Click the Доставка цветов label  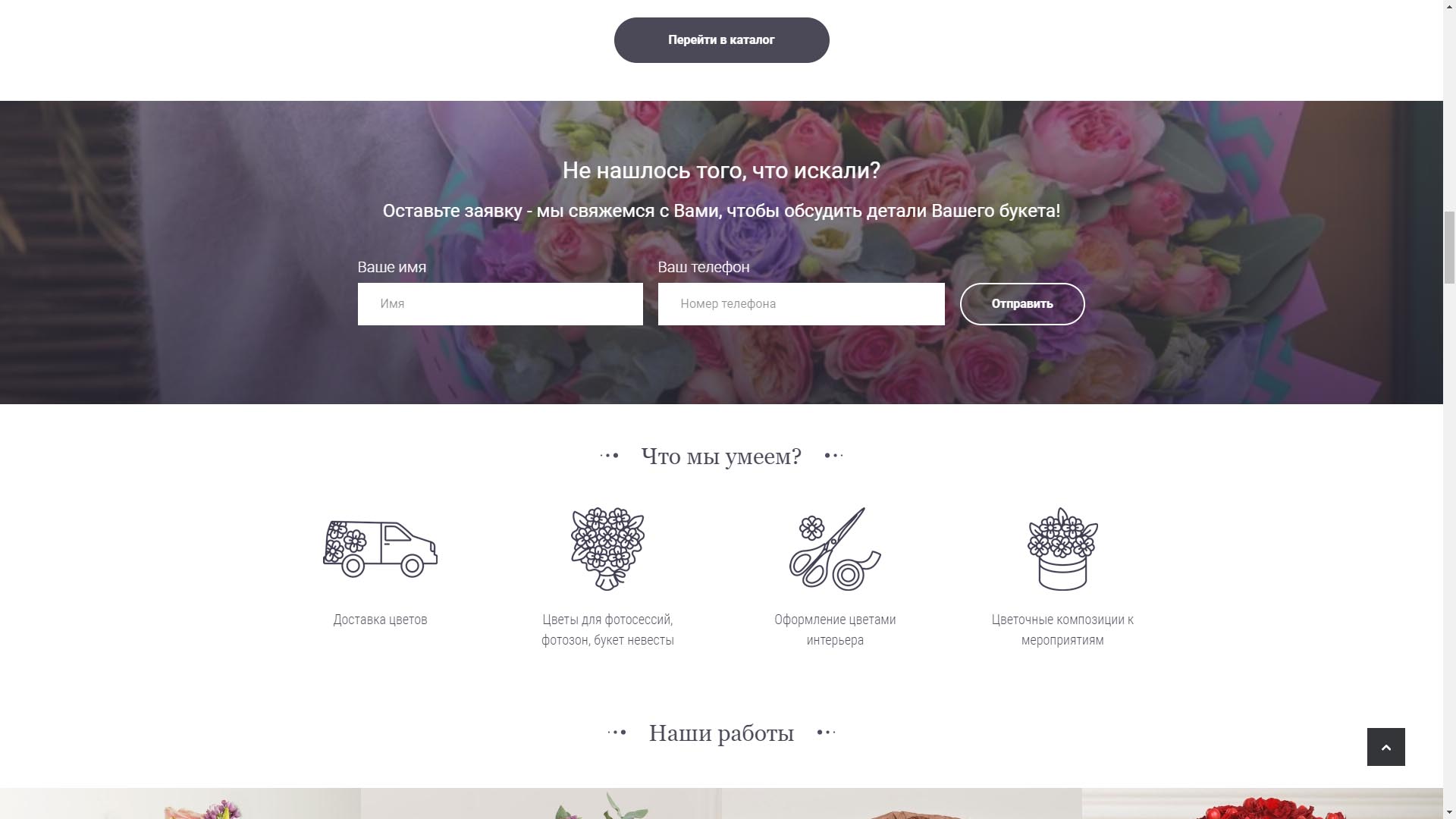380,620
